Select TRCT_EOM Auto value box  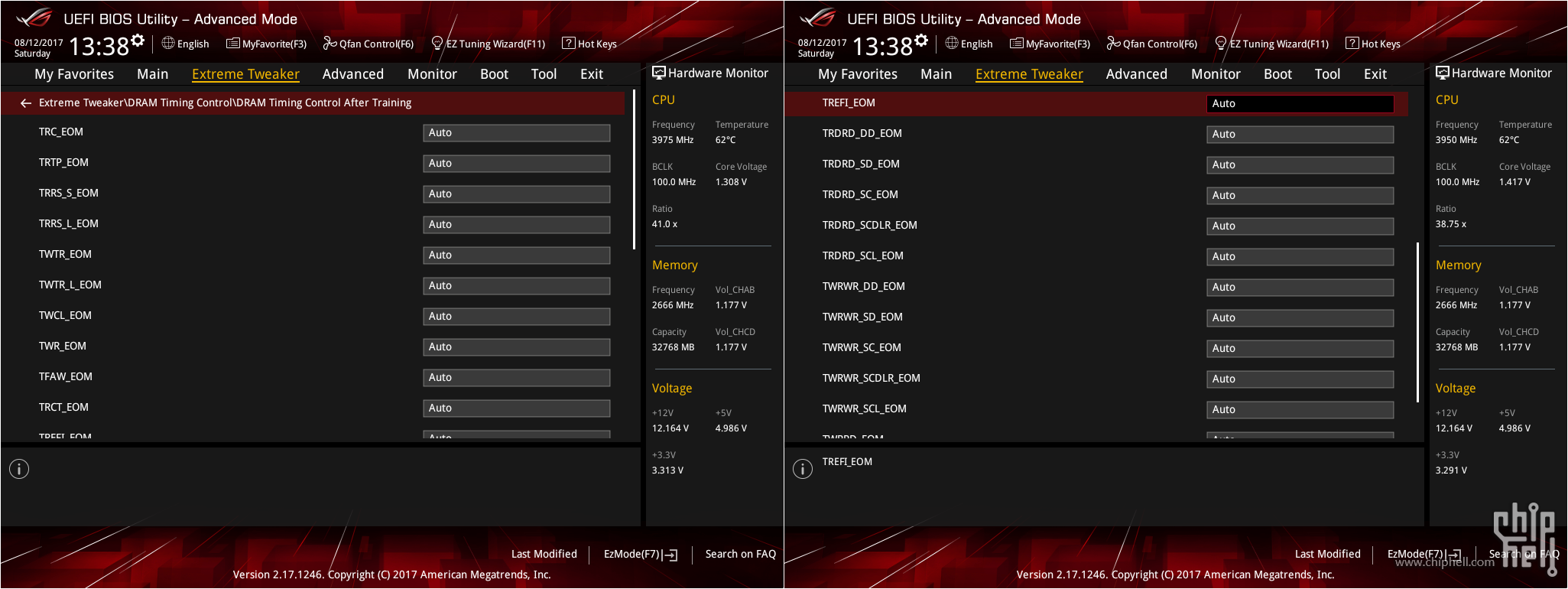517,408
